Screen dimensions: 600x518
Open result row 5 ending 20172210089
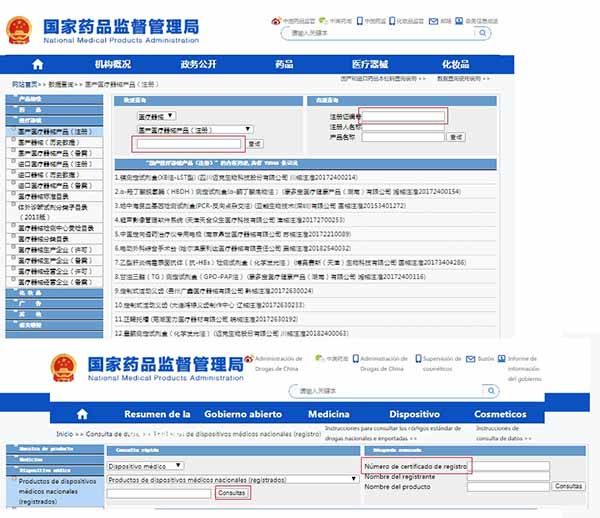click(233, 234)
